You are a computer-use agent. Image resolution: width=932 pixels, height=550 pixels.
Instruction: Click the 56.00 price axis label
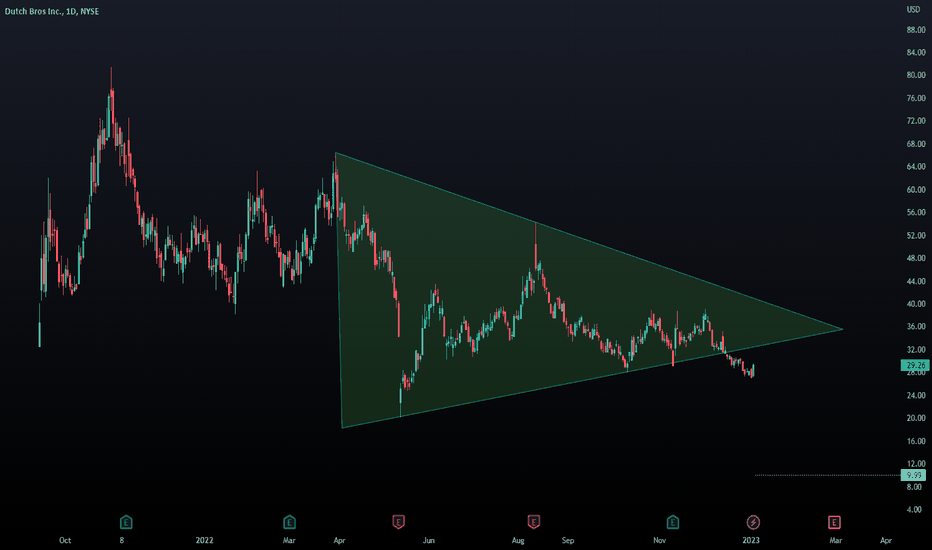916,212
